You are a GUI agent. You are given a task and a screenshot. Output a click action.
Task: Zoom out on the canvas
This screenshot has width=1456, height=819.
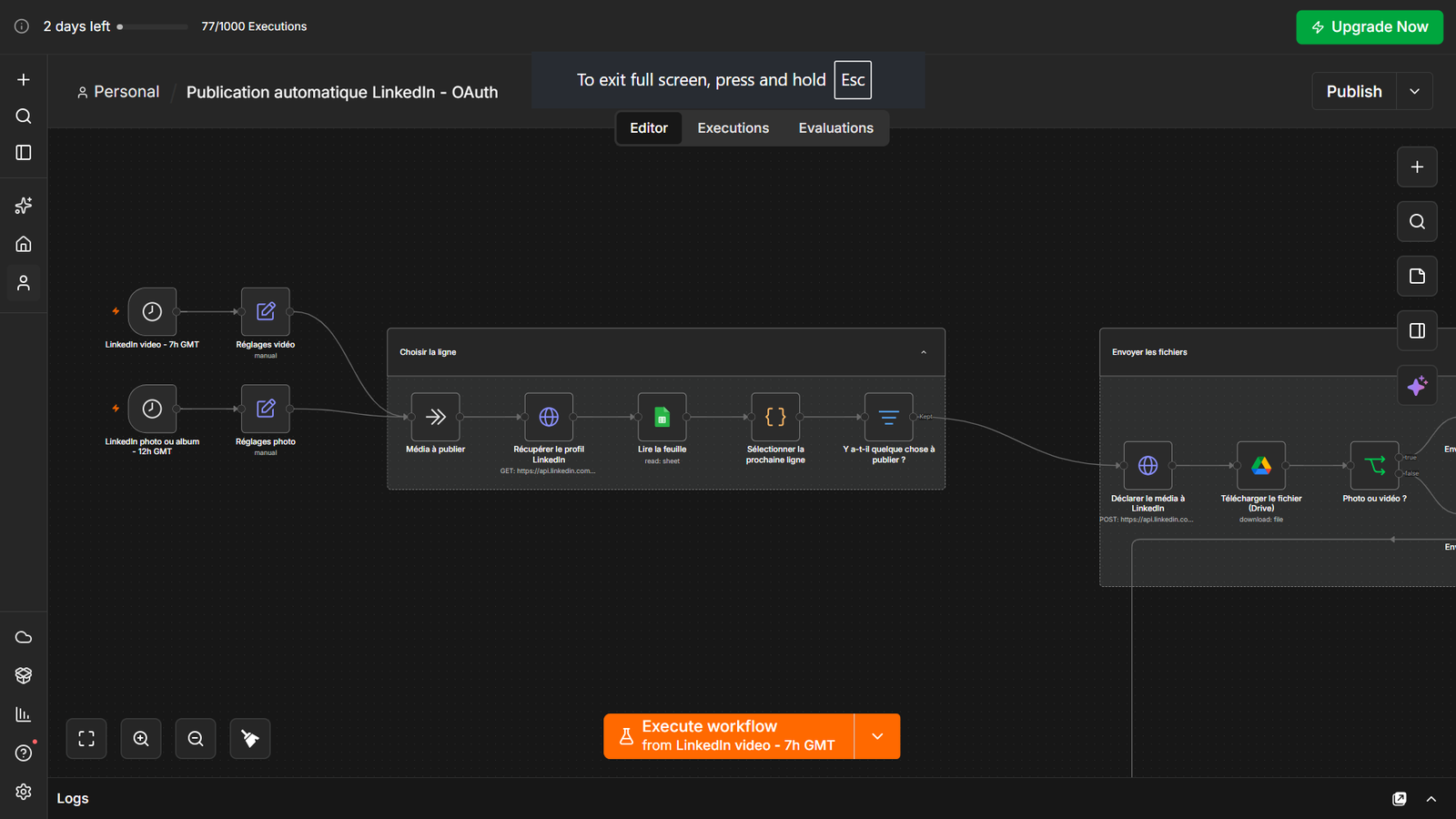(x=196, y=738)
